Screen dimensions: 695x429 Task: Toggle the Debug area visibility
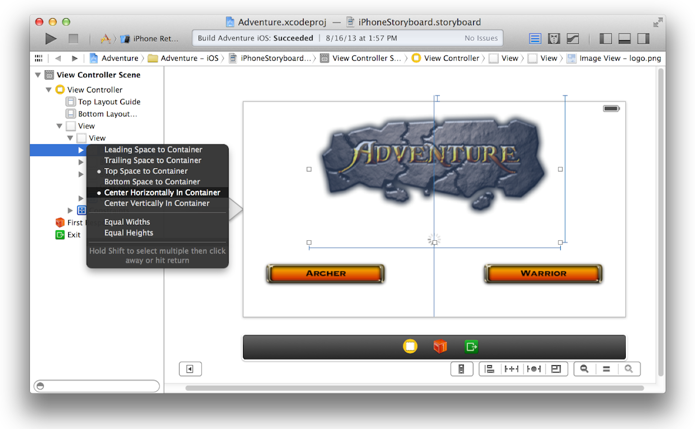pyautogui.click(x=625, y=39)
